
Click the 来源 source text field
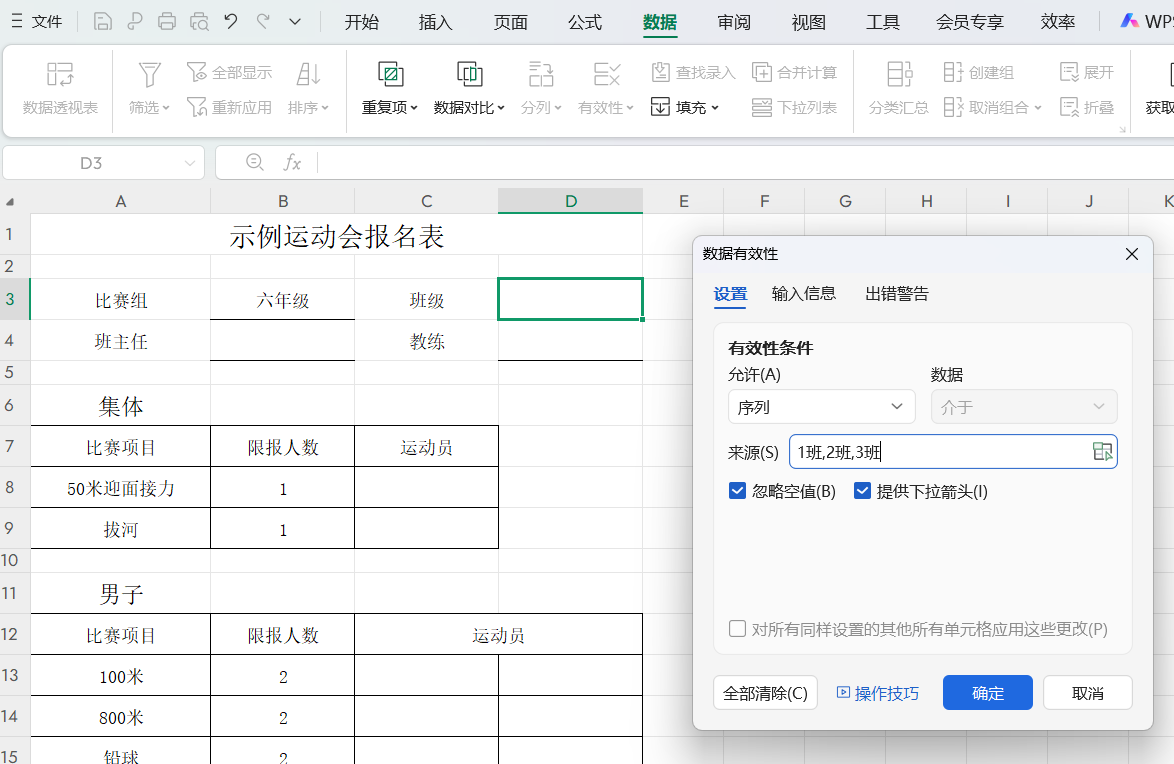coord(938,452)
